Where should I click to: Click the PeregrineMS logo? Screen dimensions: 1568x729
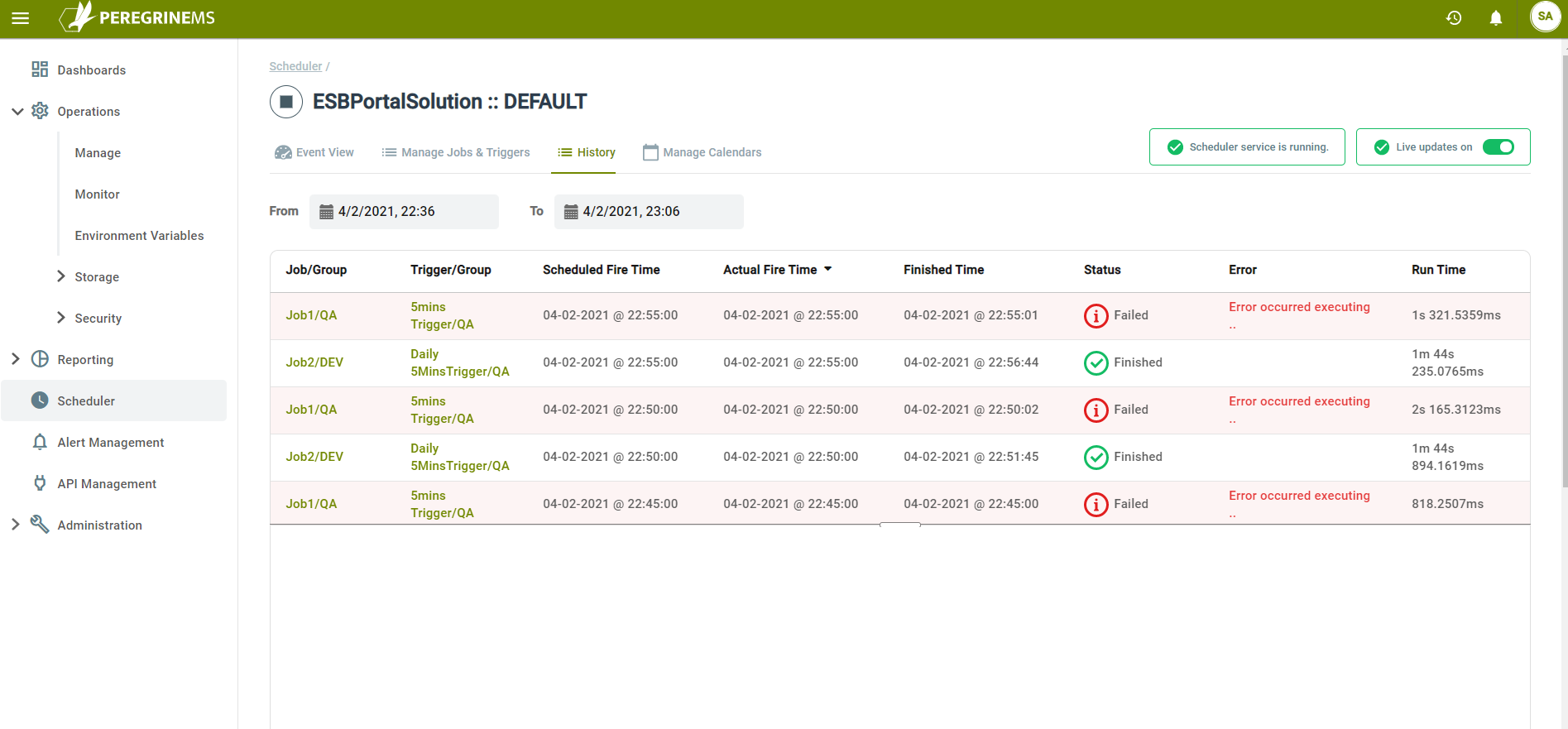tap(137, 17)
